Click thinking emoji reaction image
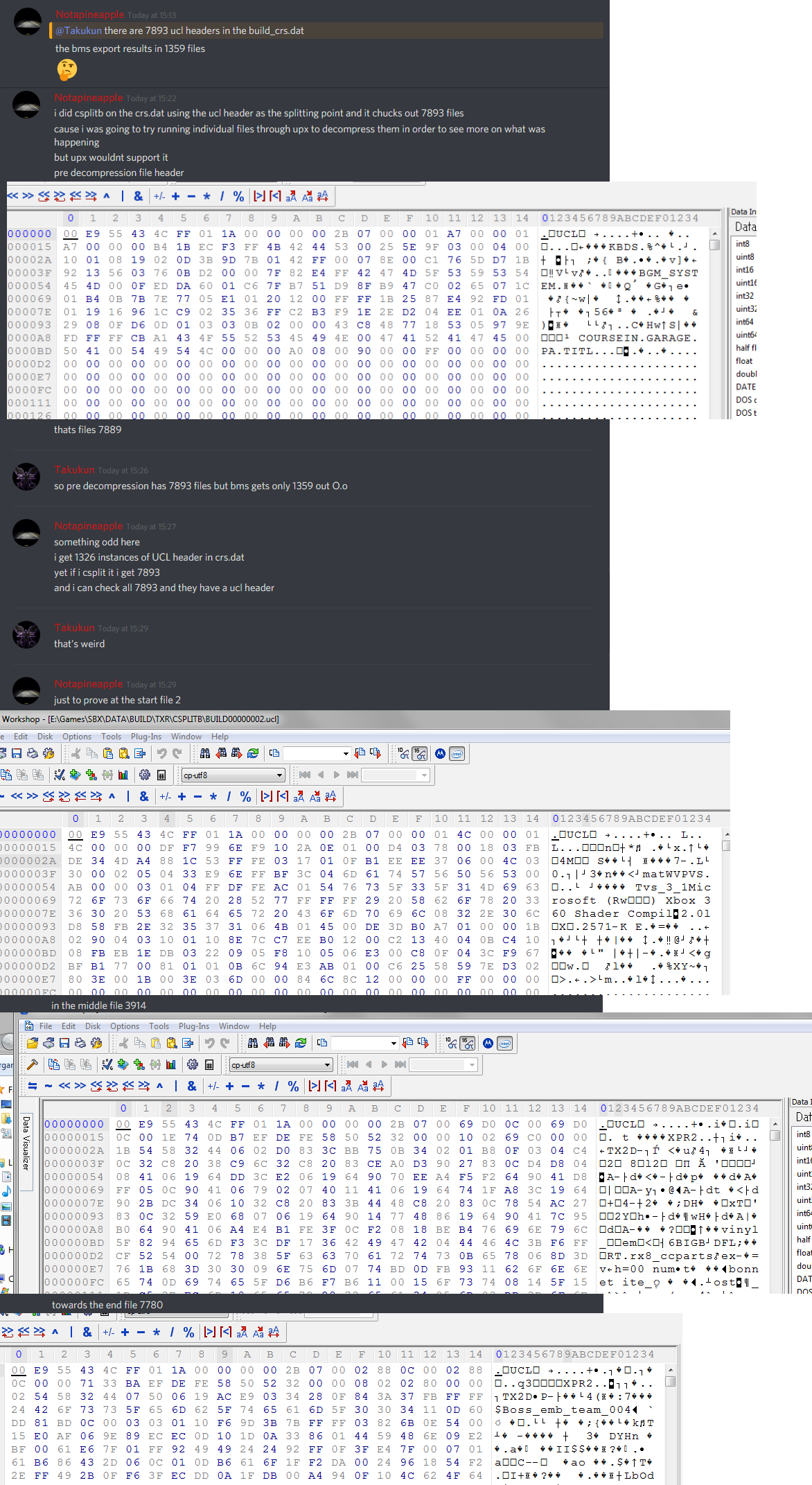The width and height of the screenshot is (812, 1485). 67,69
